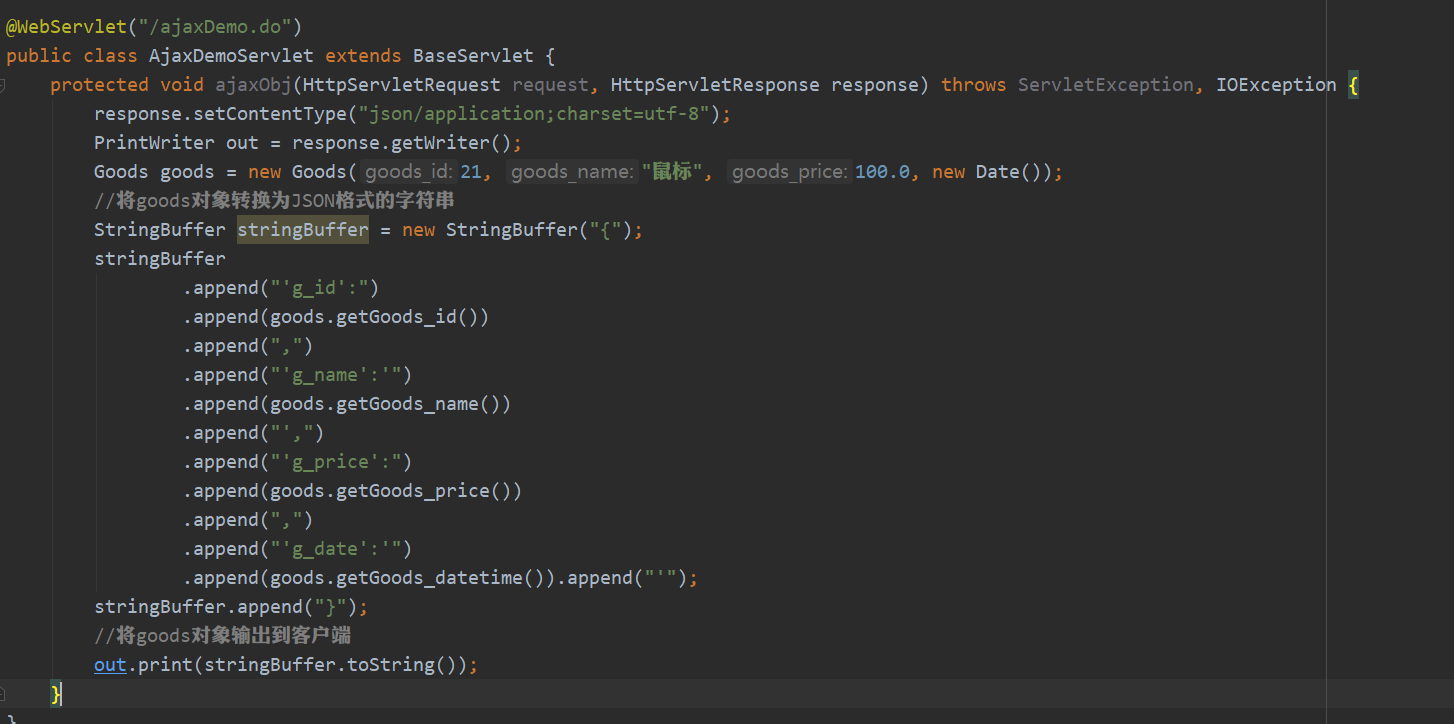
Task: Click the extends keyword
Action: click(363, 56)
